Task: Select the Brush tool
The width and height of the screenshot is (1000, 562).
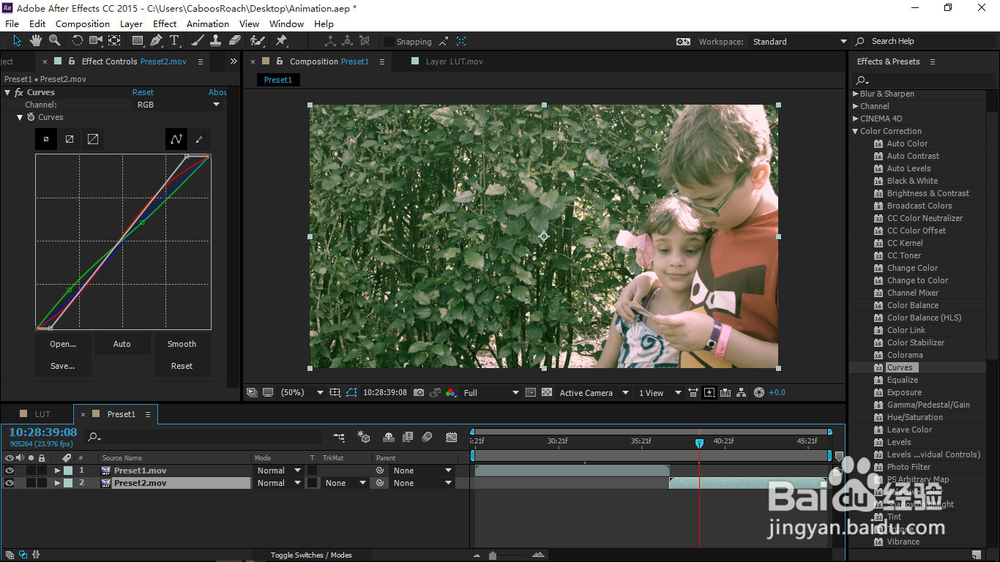Action: coord(197,41)
